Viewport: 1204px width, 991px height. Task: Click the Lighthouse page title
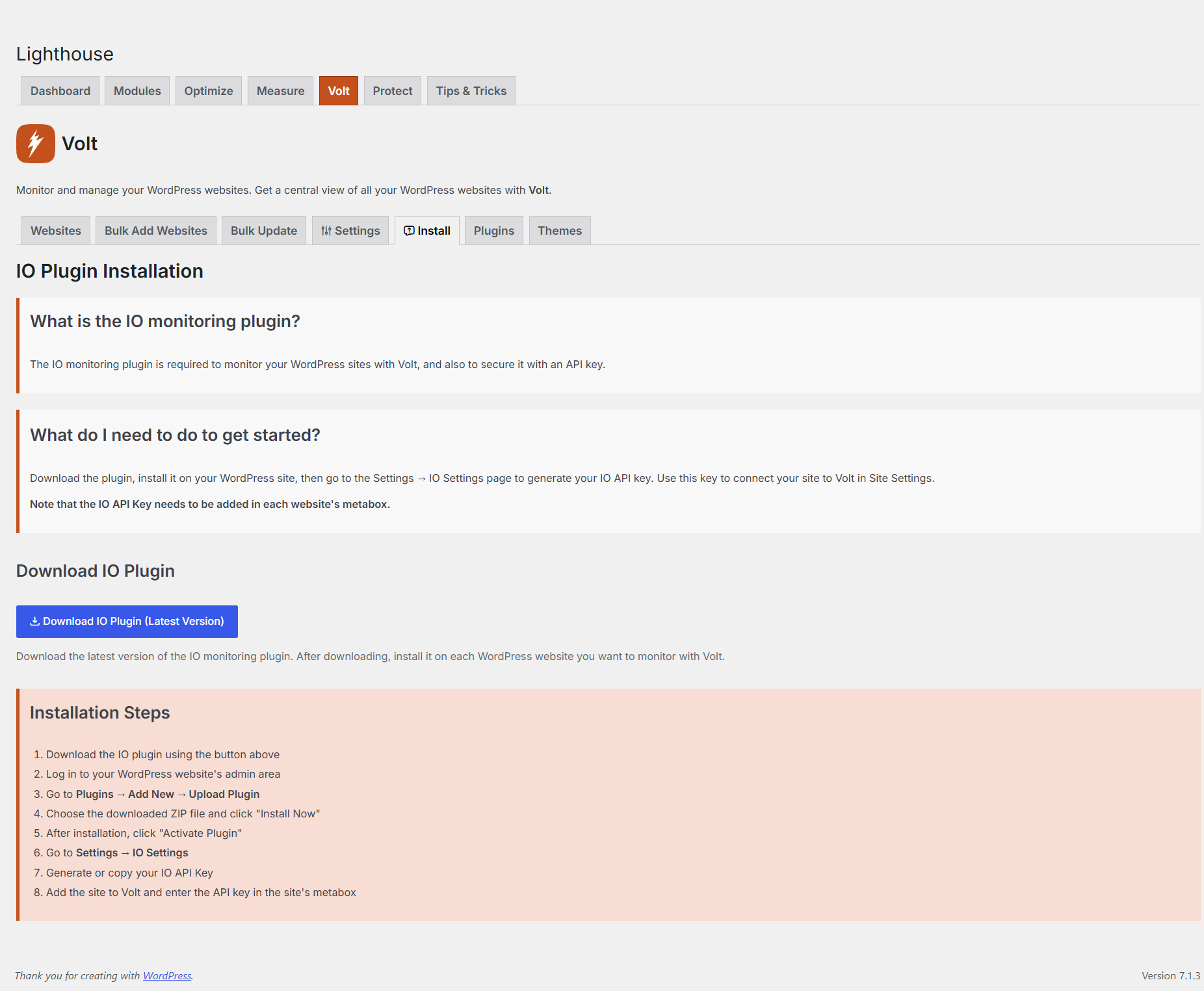coord(65,54)
